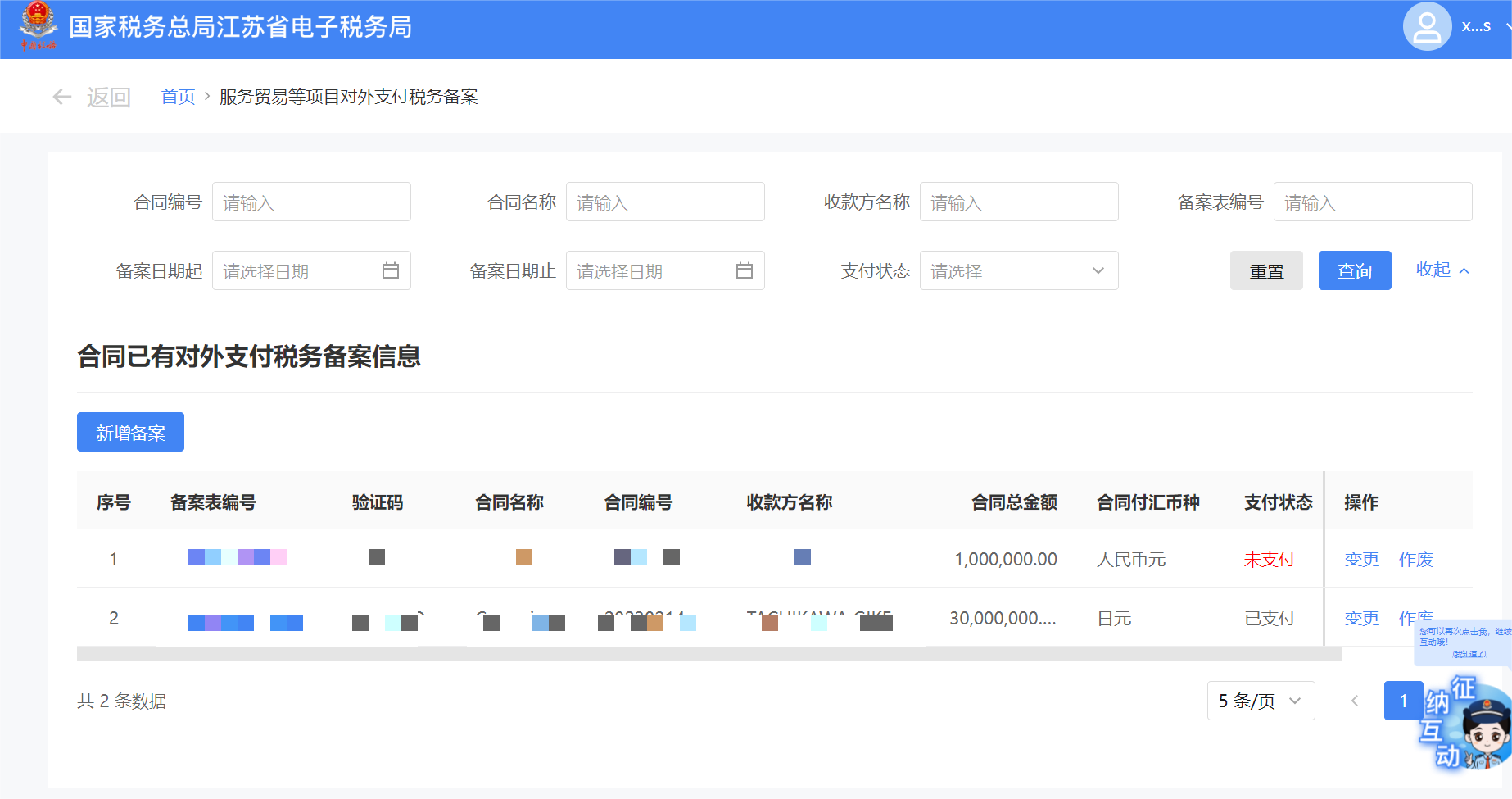Click 新增备案 to add record
The image size is (1512, 799).
click(x=130, y=432)
